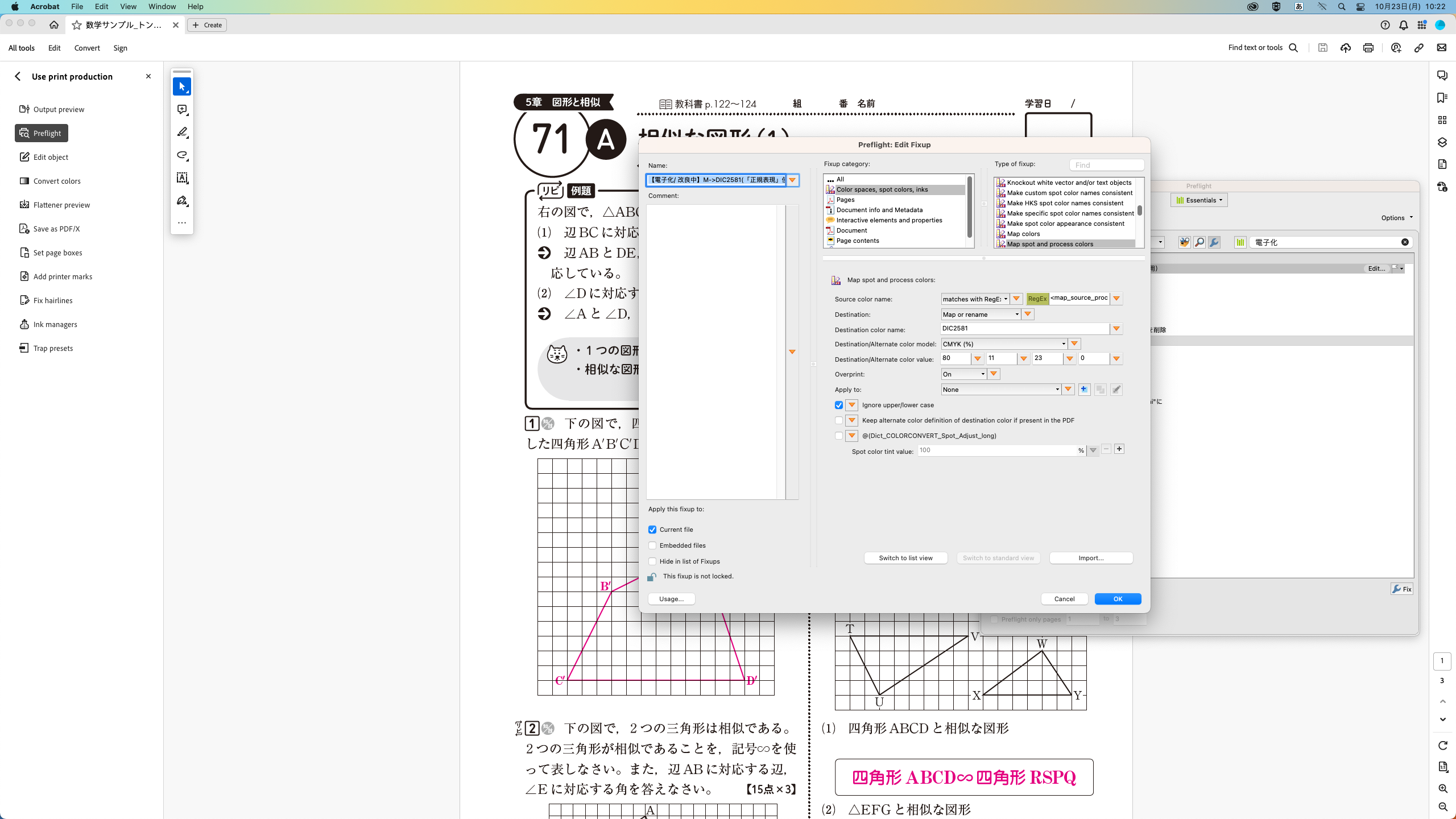The image size is (1456, 819).
Task: Select the Add comment tool in toolbar
Action: (182, 109)
